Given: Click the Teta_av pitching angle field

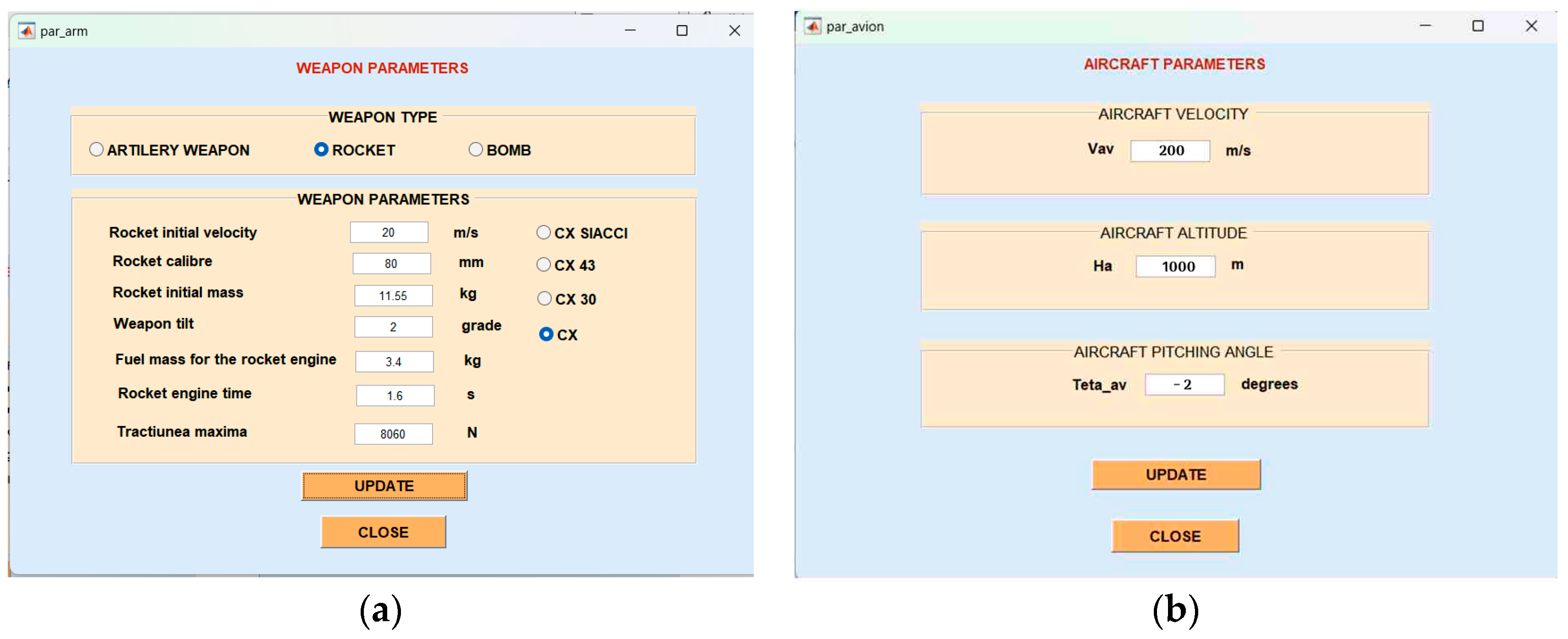Looking at the screenshot, I should 1184,385.
